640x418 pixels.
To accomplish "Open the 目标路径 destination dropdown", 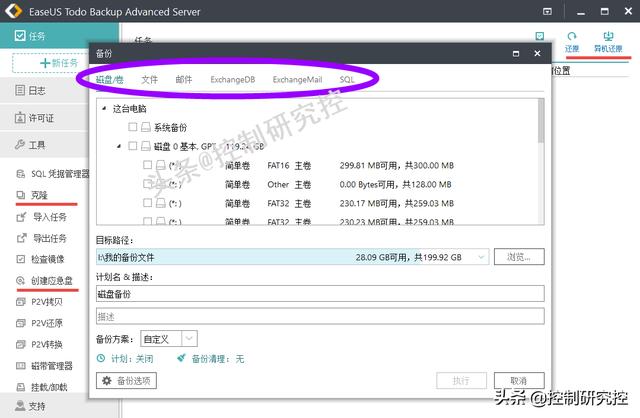I will click(x=481, y=257).
